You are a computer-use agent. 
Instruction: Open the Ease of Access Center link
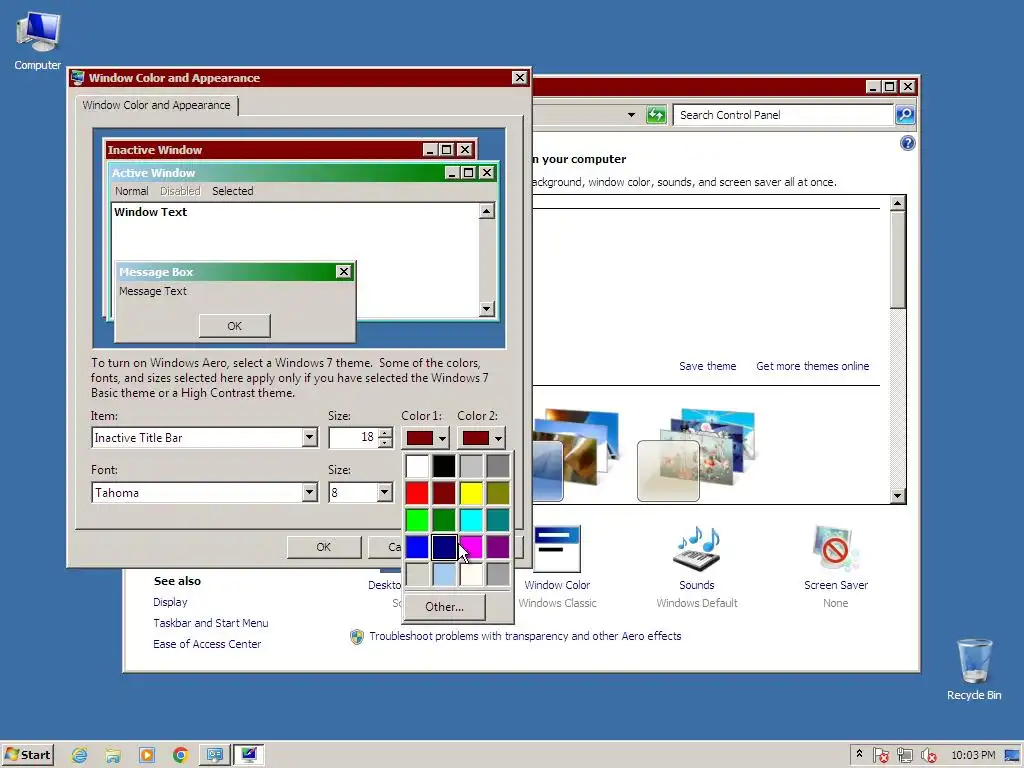[207, 644]
